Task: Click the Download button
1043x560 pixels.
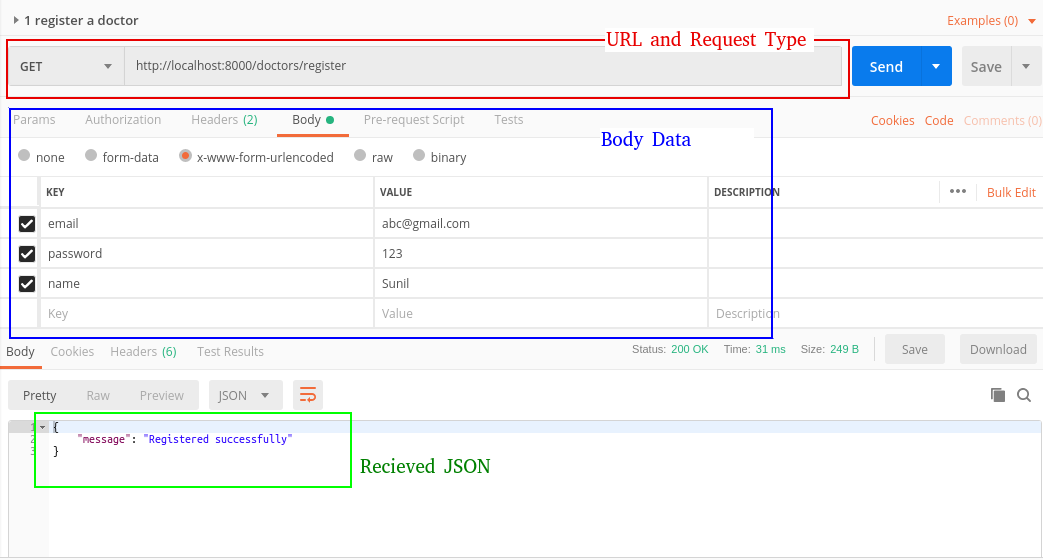Action: coord(998,349)
